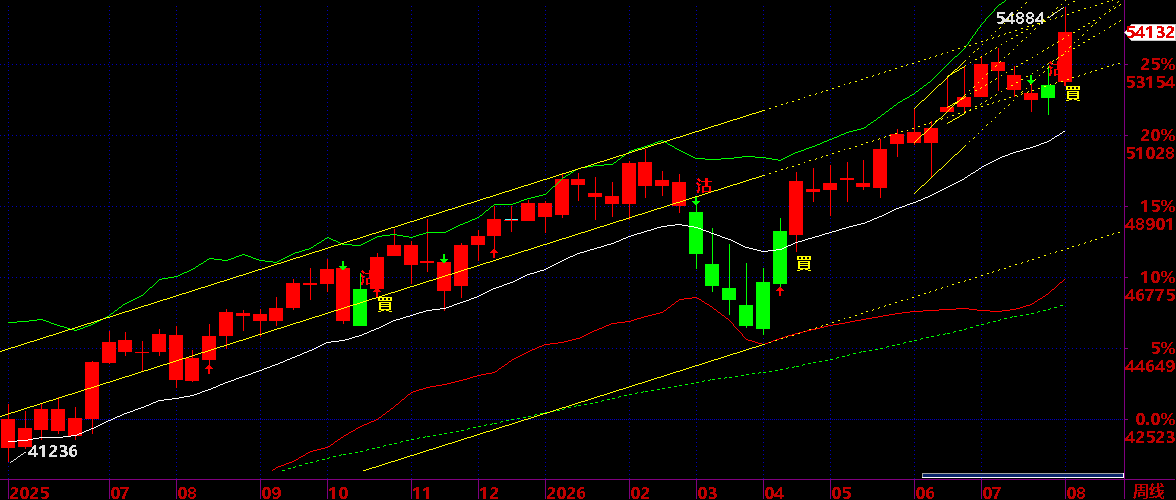The height and width of the screenshot is (500, 1176).
Task: Click the horizontal scrollbar at the chart bottom
Action: click(x=1023, y=475)
